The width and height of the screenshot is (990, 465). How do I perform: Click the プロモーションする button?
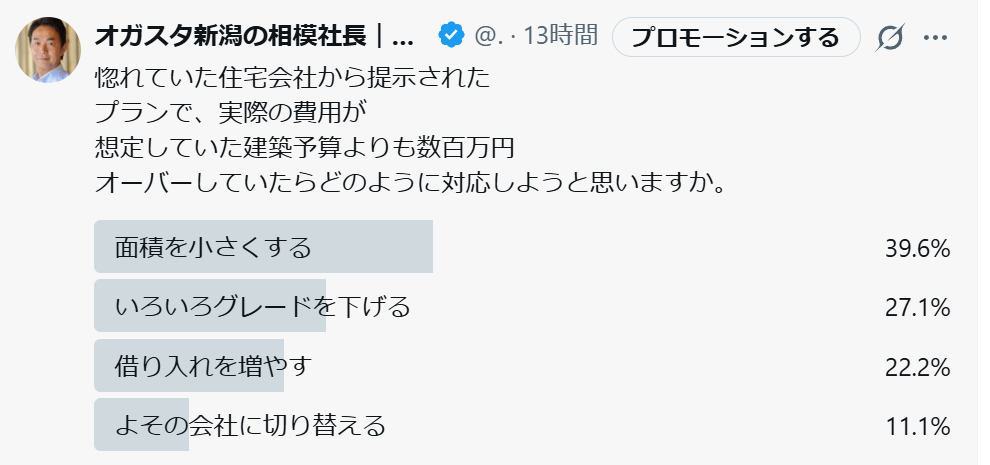[x=736, y=38]
